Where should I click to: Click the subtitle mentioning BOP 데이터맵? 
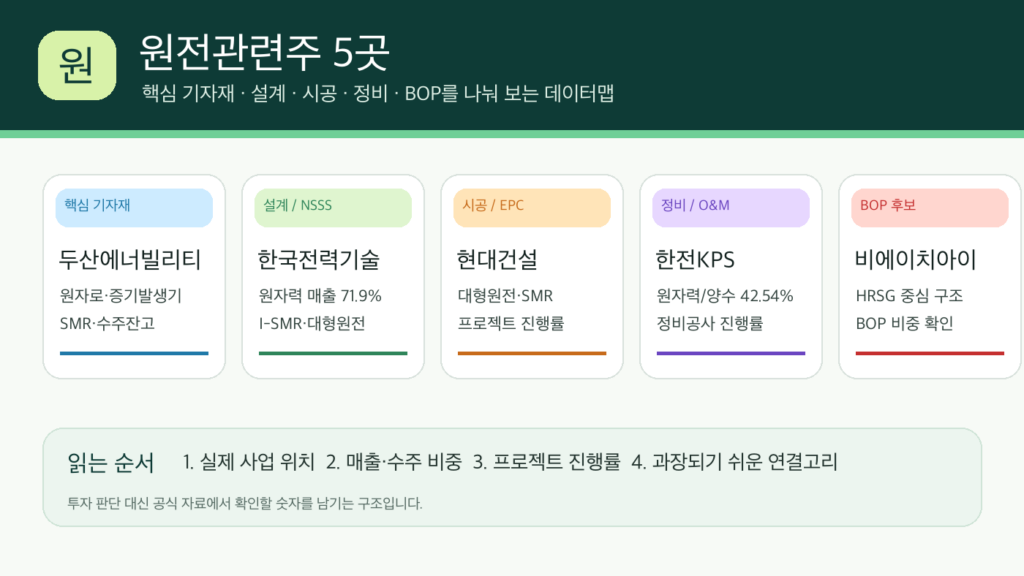point(378,93)
